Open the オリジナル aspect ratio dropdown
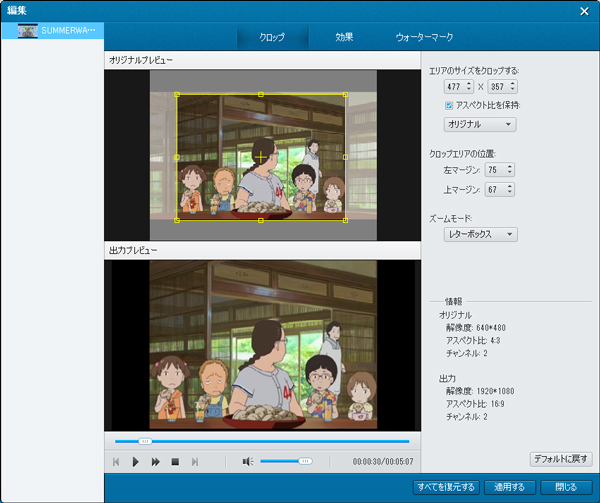 click(480, 125)
